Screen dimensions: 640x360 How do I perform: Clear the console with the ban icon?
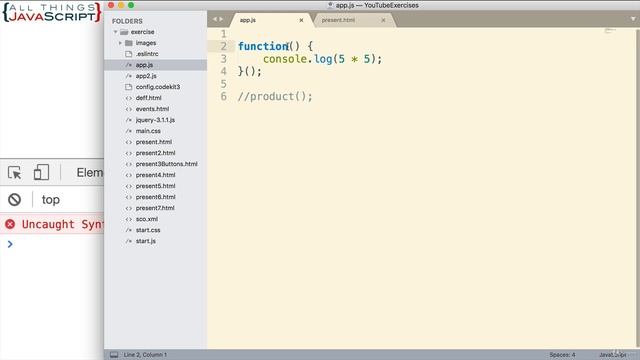(x=14, y=200)
